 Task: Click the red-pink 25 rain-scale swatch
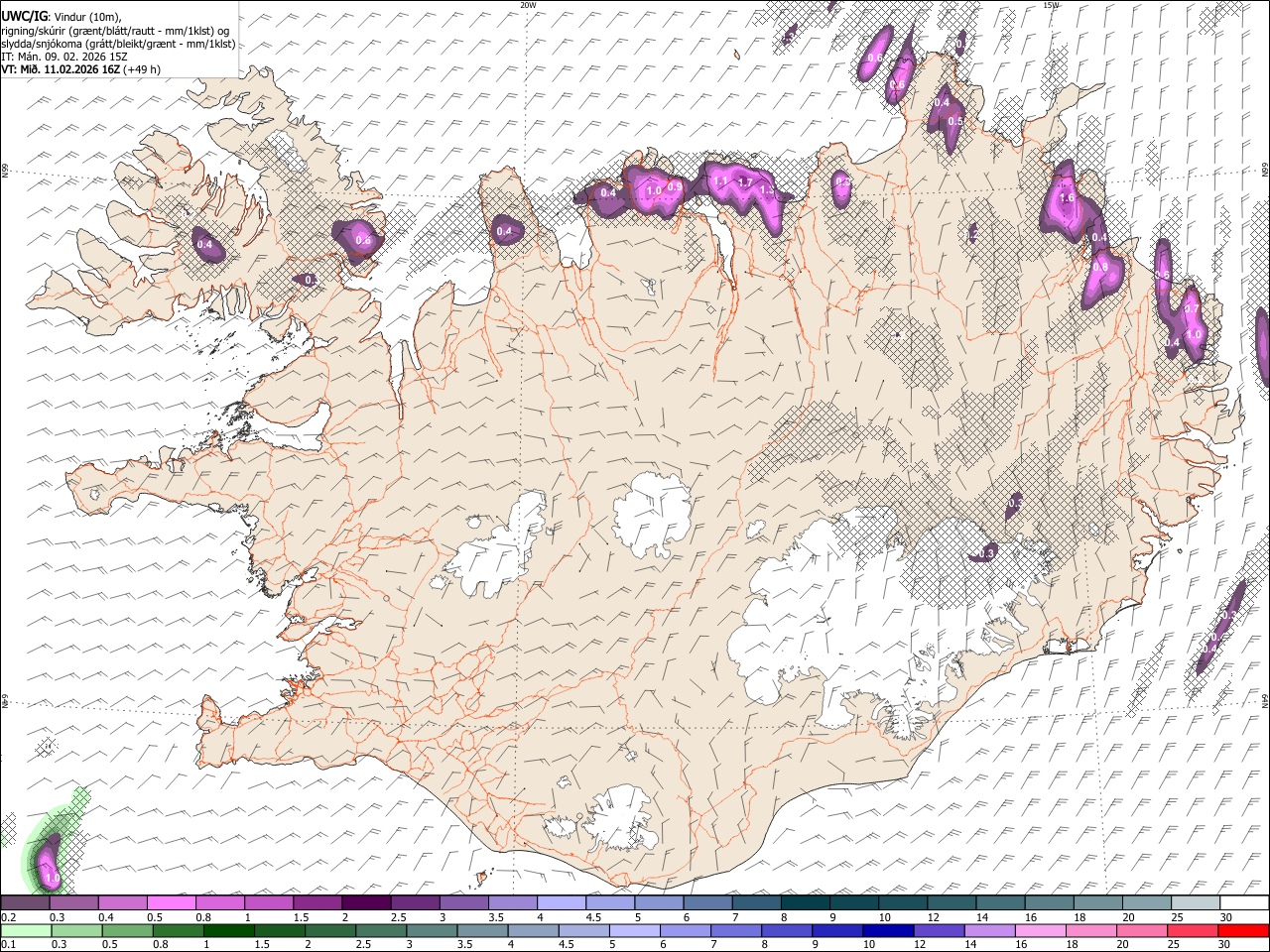[x=1193, y=930]
